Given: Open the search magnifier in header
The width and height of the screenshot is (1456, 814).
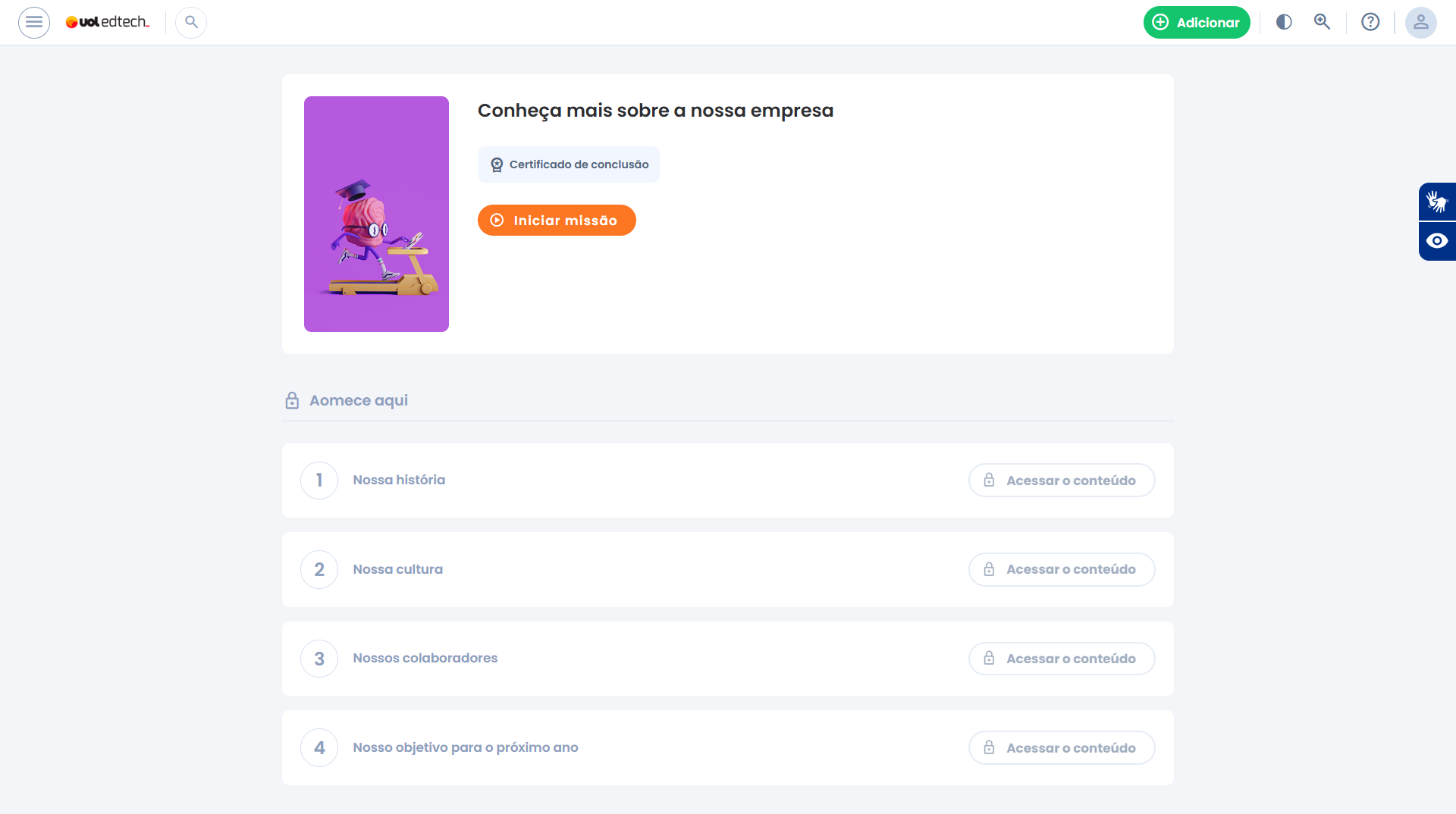Looking at the screenshot, I should coord(191,22).
